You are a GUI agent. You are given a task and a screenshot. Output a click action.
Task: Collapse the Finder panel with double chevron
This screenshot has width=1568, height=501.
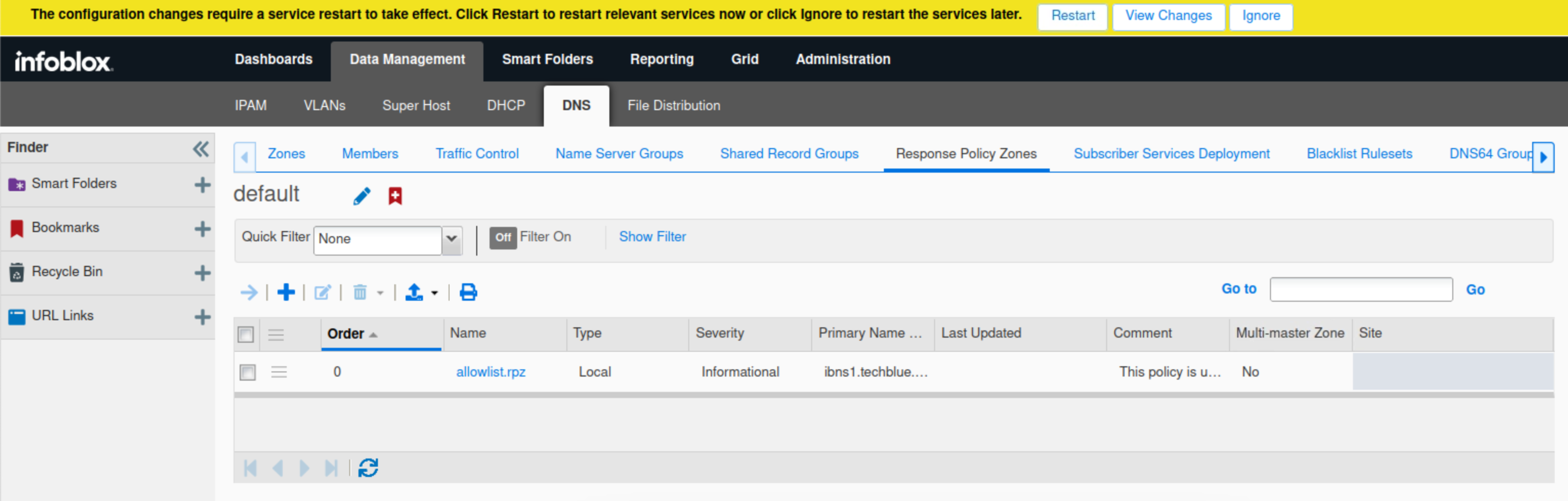(200, 149)
